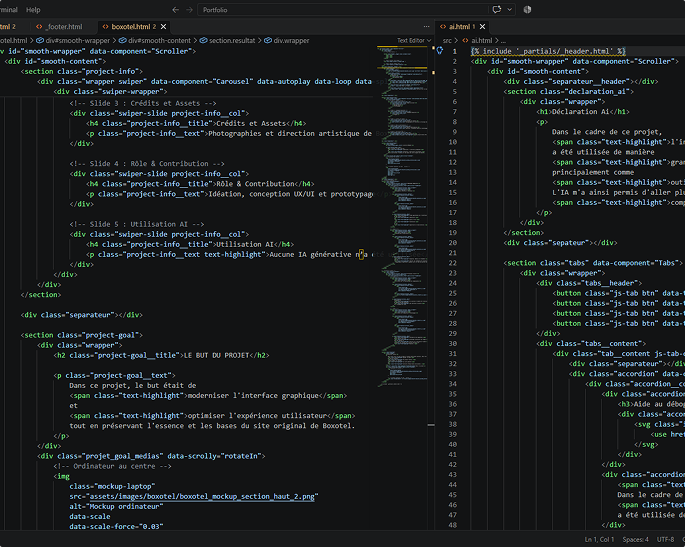The height and width of the screenshot is (547, 685).
Task: Click the 'Aucune IA générative' paragraph line
Action: (227, 255)
